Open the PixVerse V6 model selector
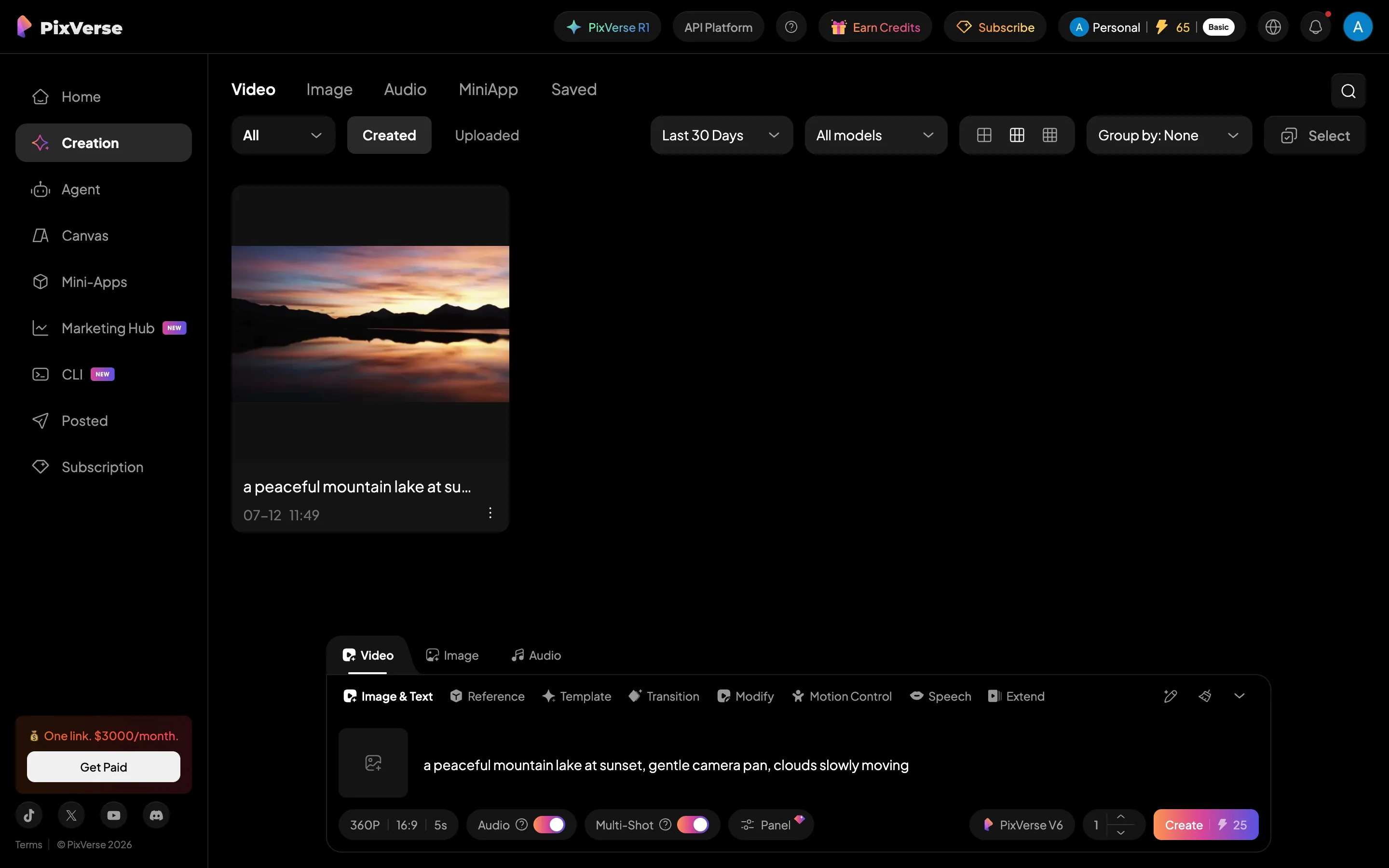This screenshot has width=1389, height=868. (x=1021, y=825)
